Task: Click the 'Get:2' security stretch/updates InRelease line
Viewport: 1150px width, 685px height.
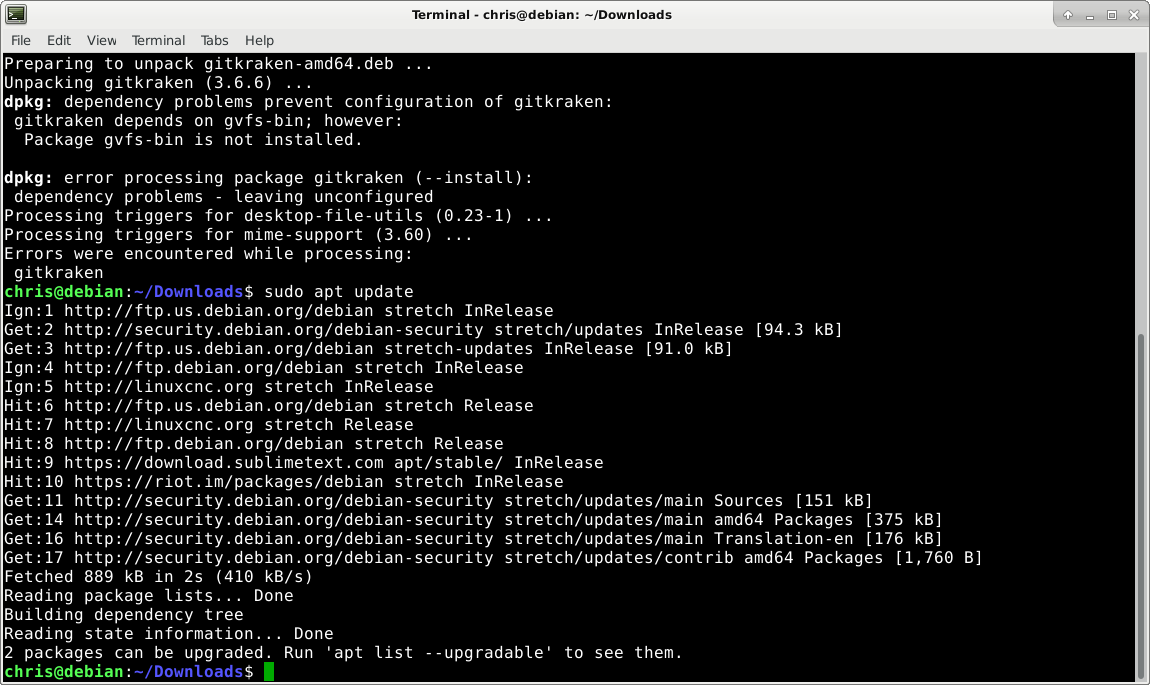Action: (x=423, y=330)
